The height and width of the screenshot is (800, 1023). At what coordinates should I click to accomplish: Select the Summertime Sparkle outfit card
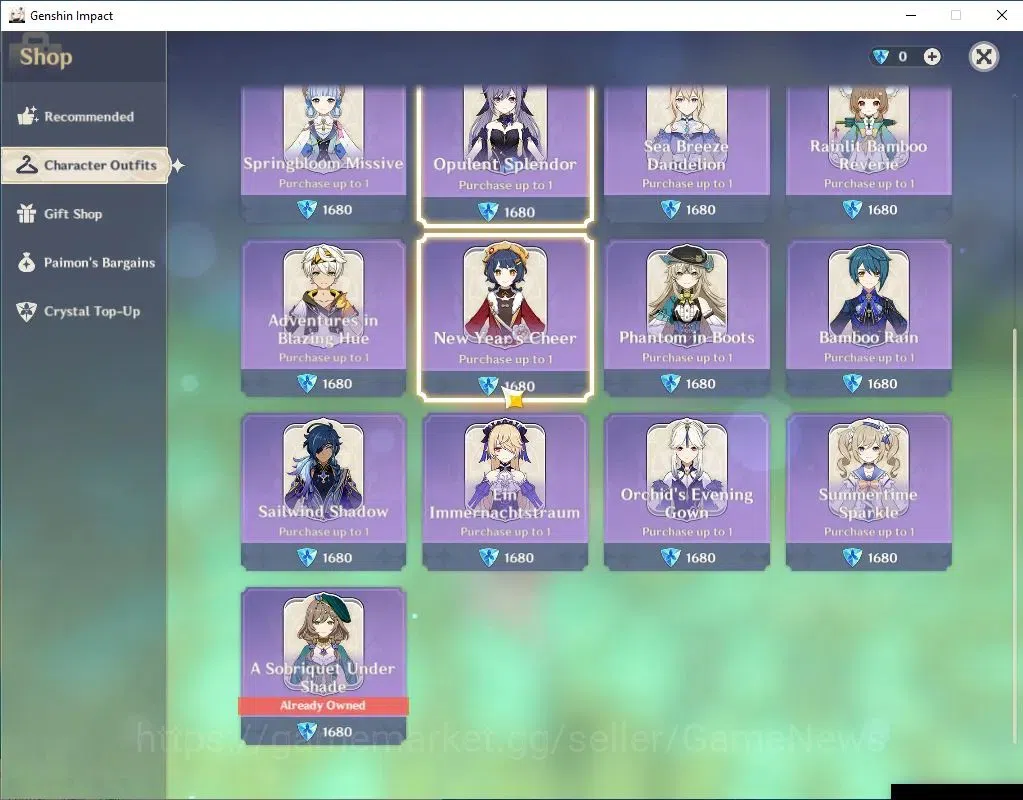[868, 492]
